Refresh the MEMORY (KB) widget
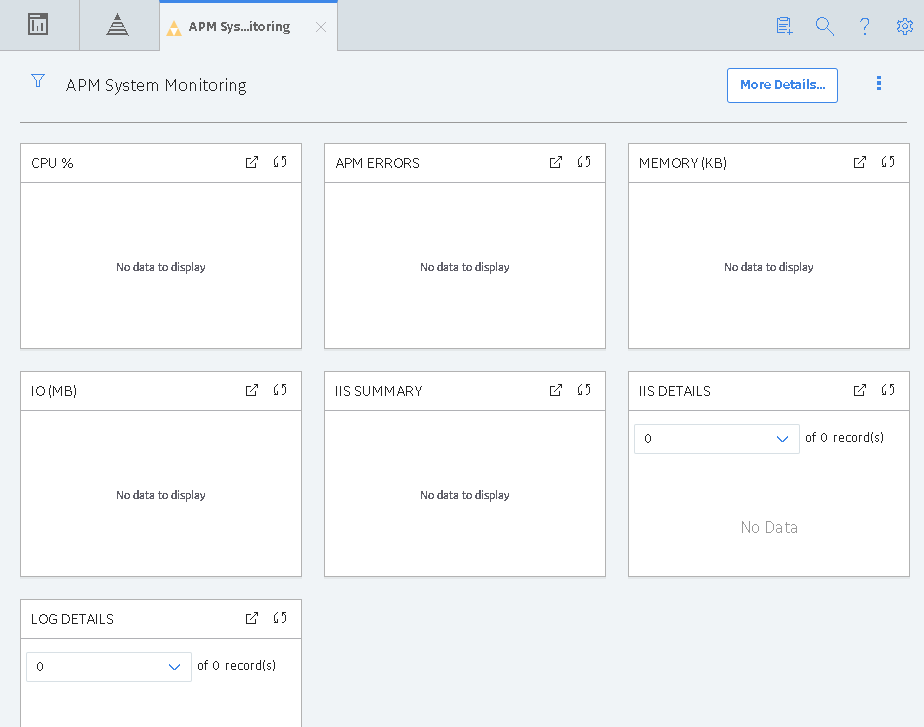The width and height of the screenshot is (924, 727). (x=888, y=162)
